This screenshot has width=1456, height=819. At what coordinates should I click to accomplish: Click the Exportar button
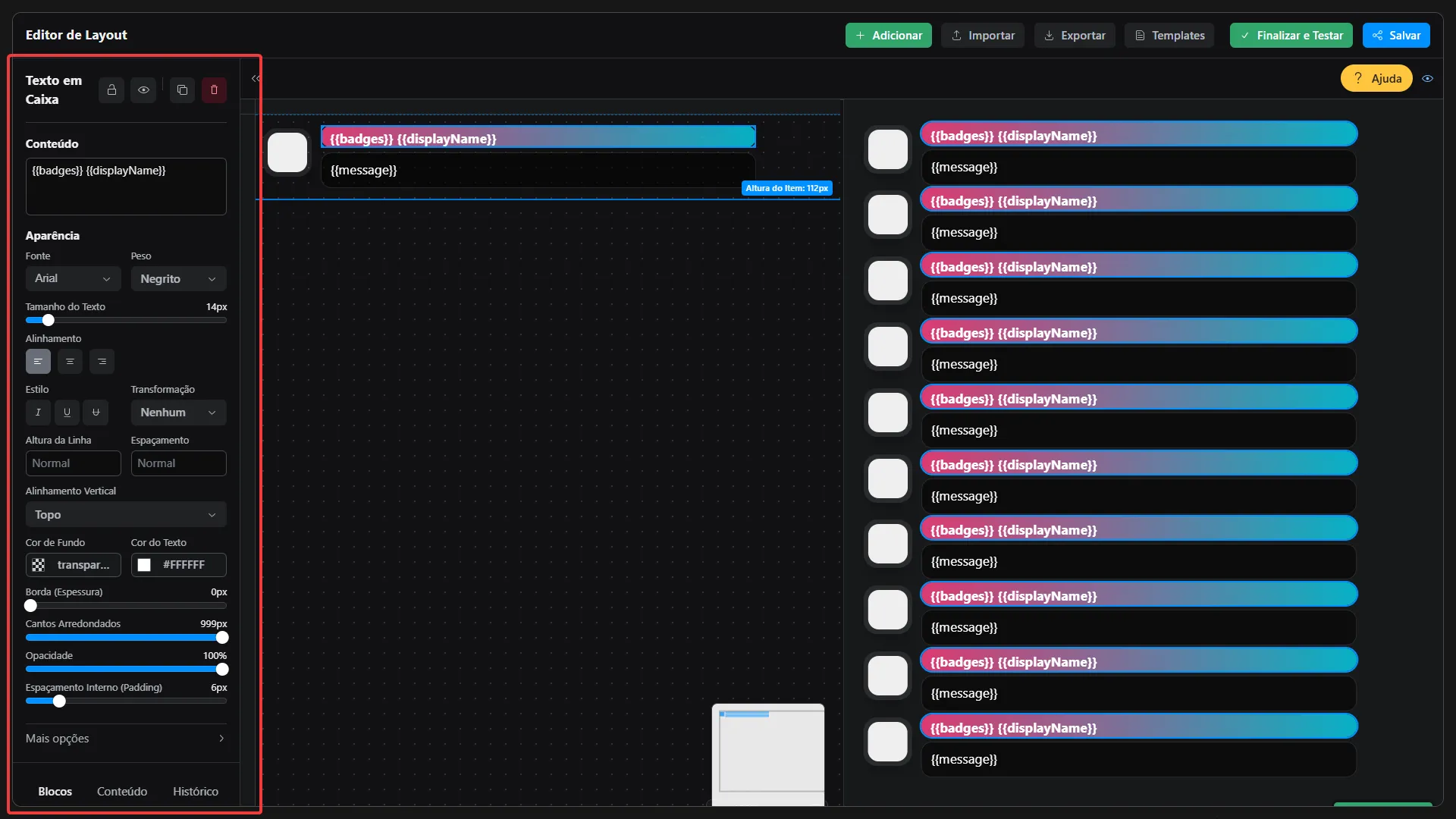1075,36
